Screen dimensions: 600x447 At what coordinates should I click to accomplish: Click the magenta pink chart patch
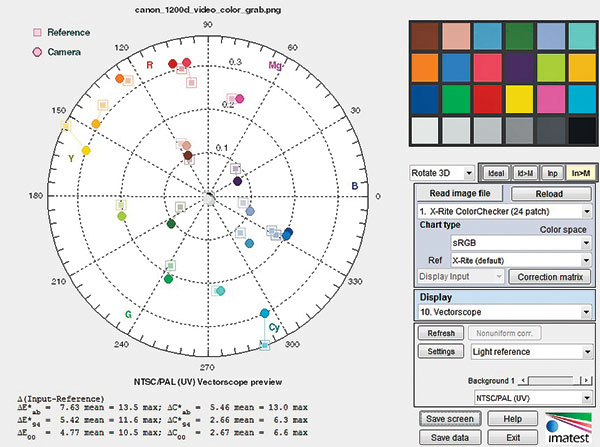click(551, 99)
